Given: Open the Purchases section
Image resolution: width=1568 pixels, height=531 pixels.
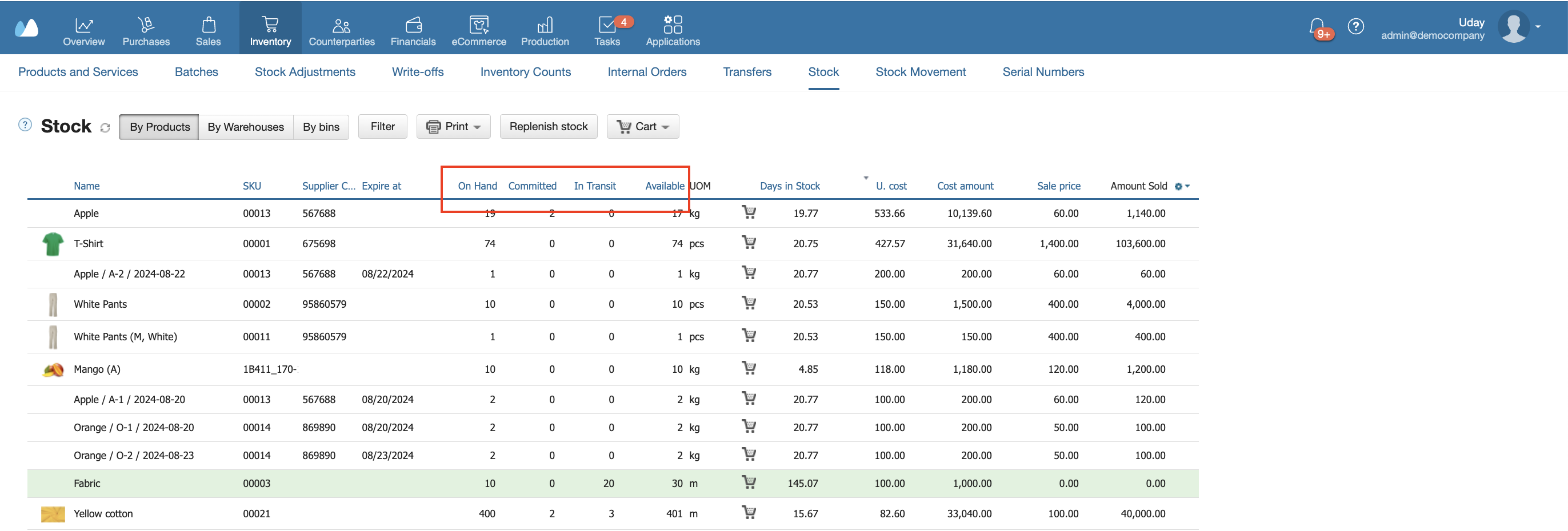Looking at the screenshot, I should point(146,31).
